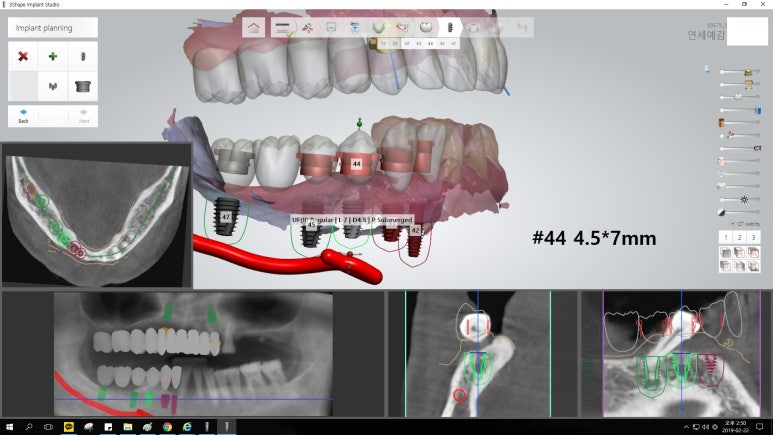Click the green plus add implant icon

coord(53,57)
